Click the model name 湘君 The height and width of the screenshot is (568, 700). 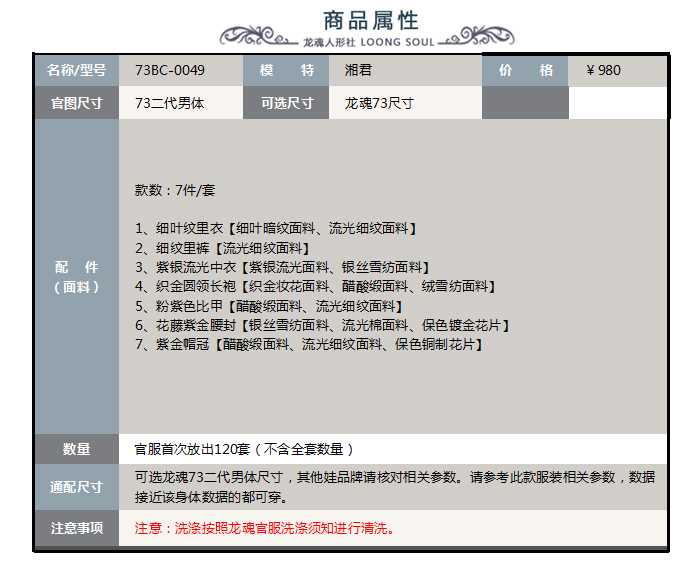(358, 71)
